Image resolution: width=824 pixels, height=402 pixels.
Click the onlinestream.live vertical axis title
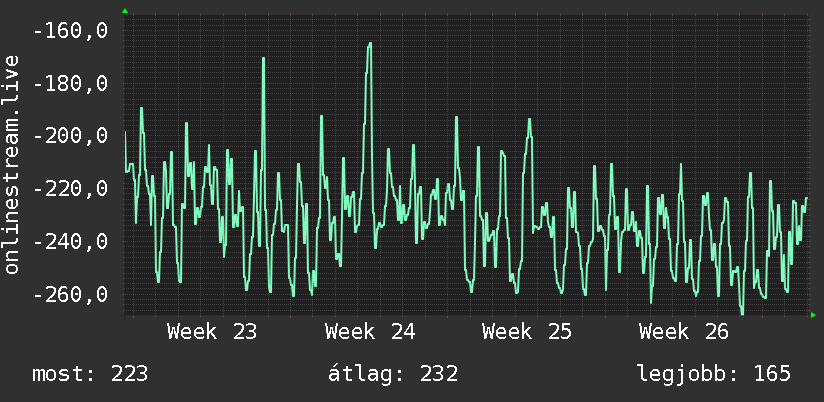(x=12, y=164)
